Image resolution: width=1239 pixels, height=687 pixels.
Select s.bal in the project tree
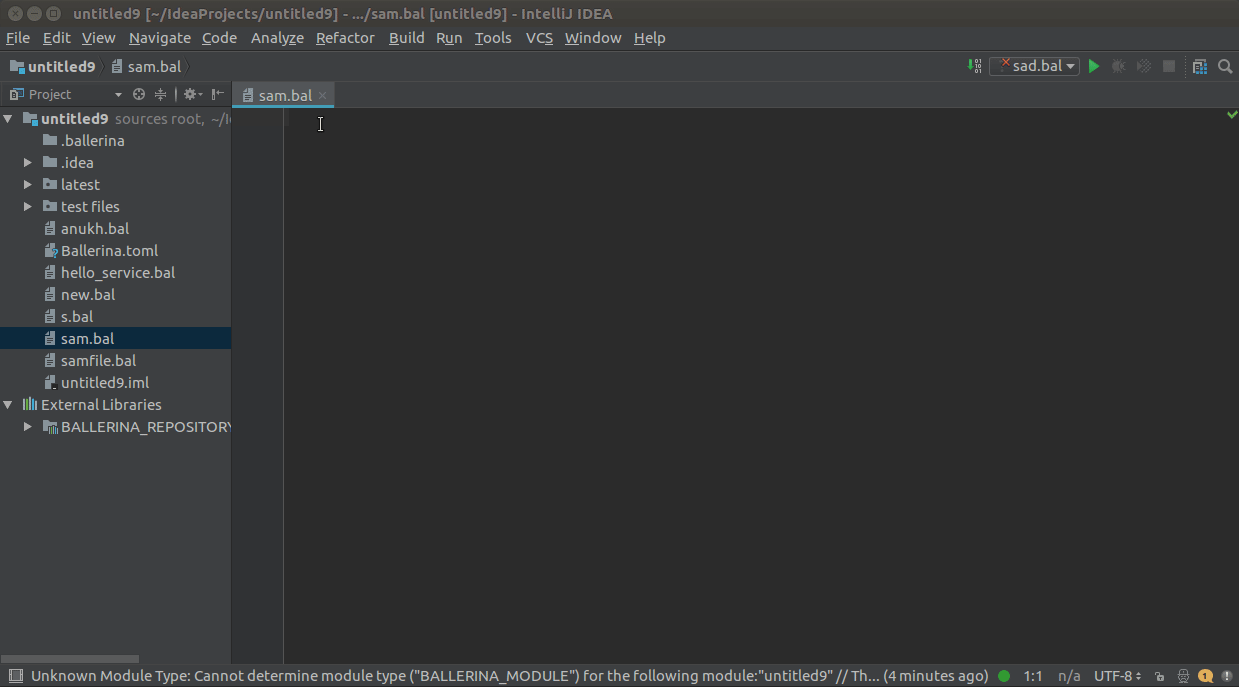pos(77,316)
